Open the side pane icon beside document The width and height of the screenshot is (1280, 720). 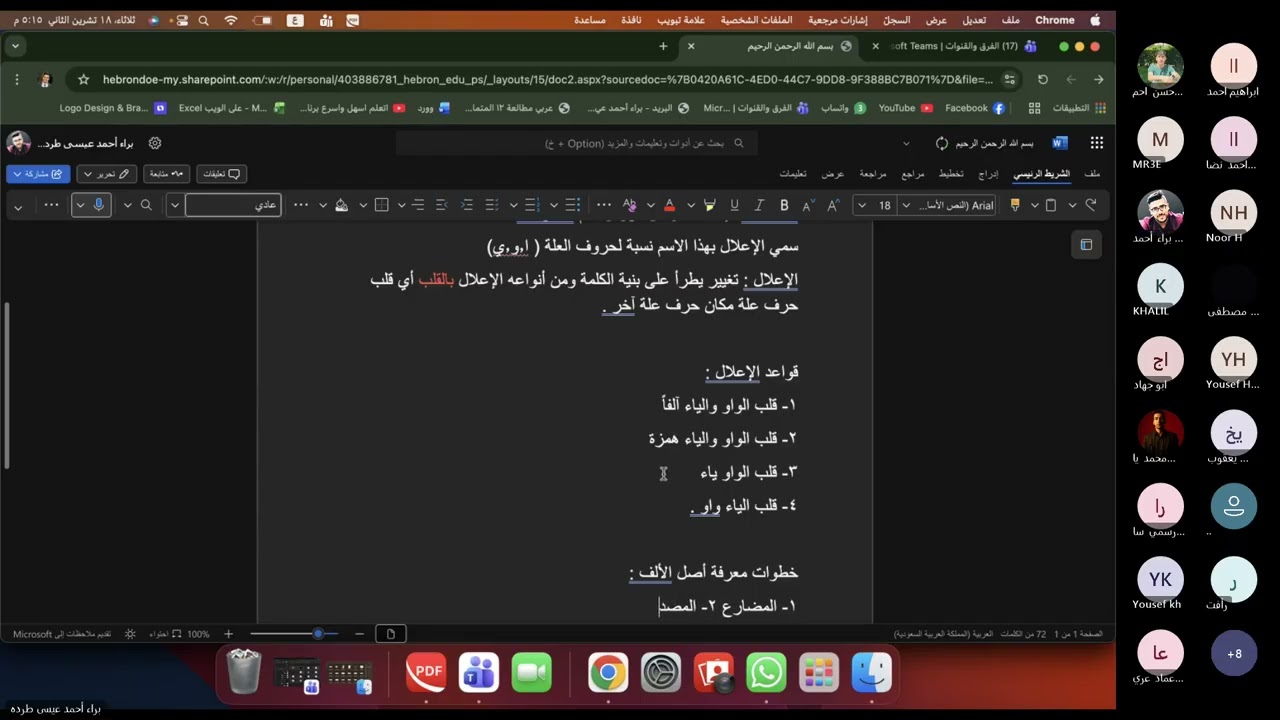(1086, 245)
